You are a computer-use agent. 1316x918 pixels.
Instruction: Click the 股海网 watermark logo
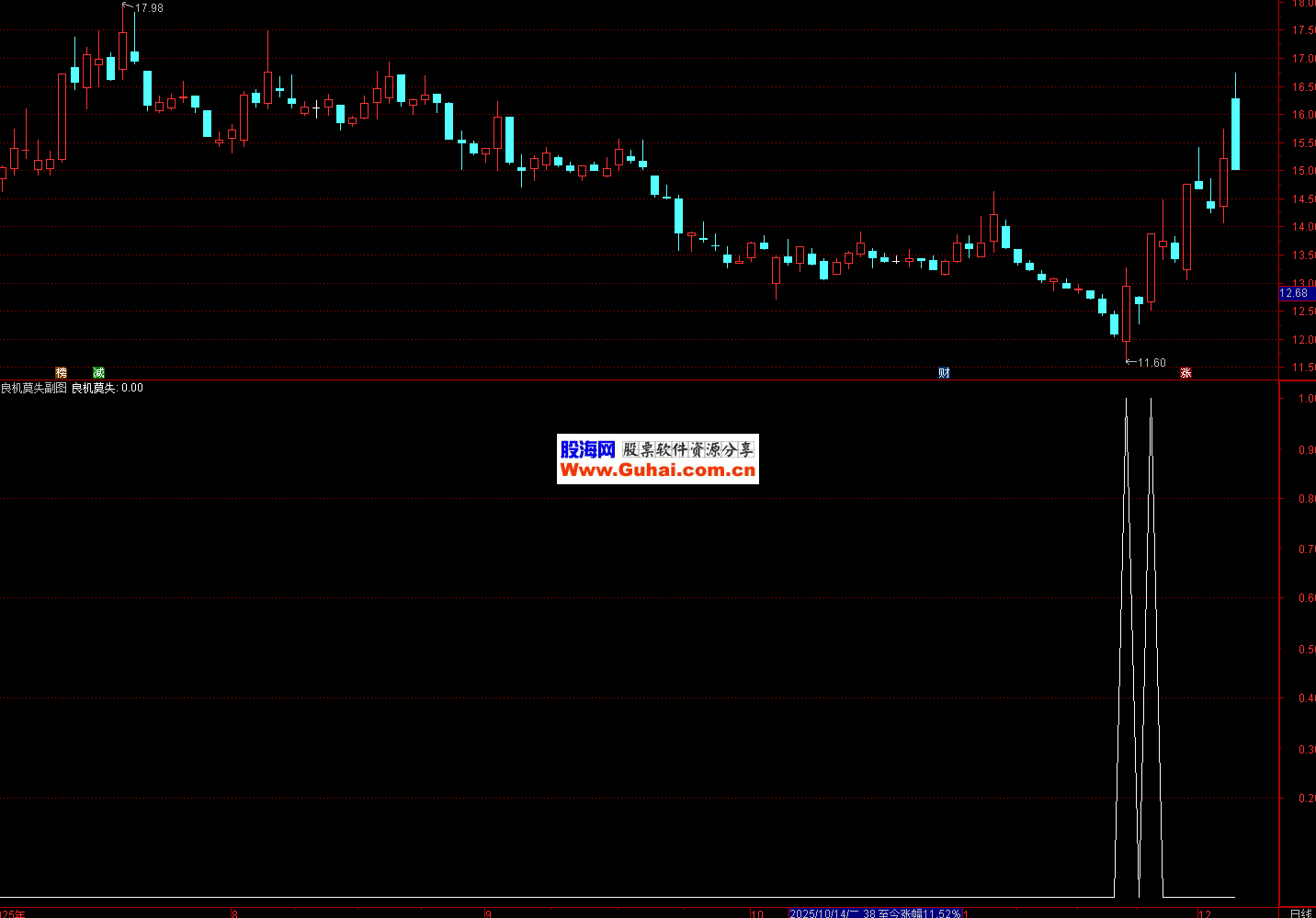point(587,449)
